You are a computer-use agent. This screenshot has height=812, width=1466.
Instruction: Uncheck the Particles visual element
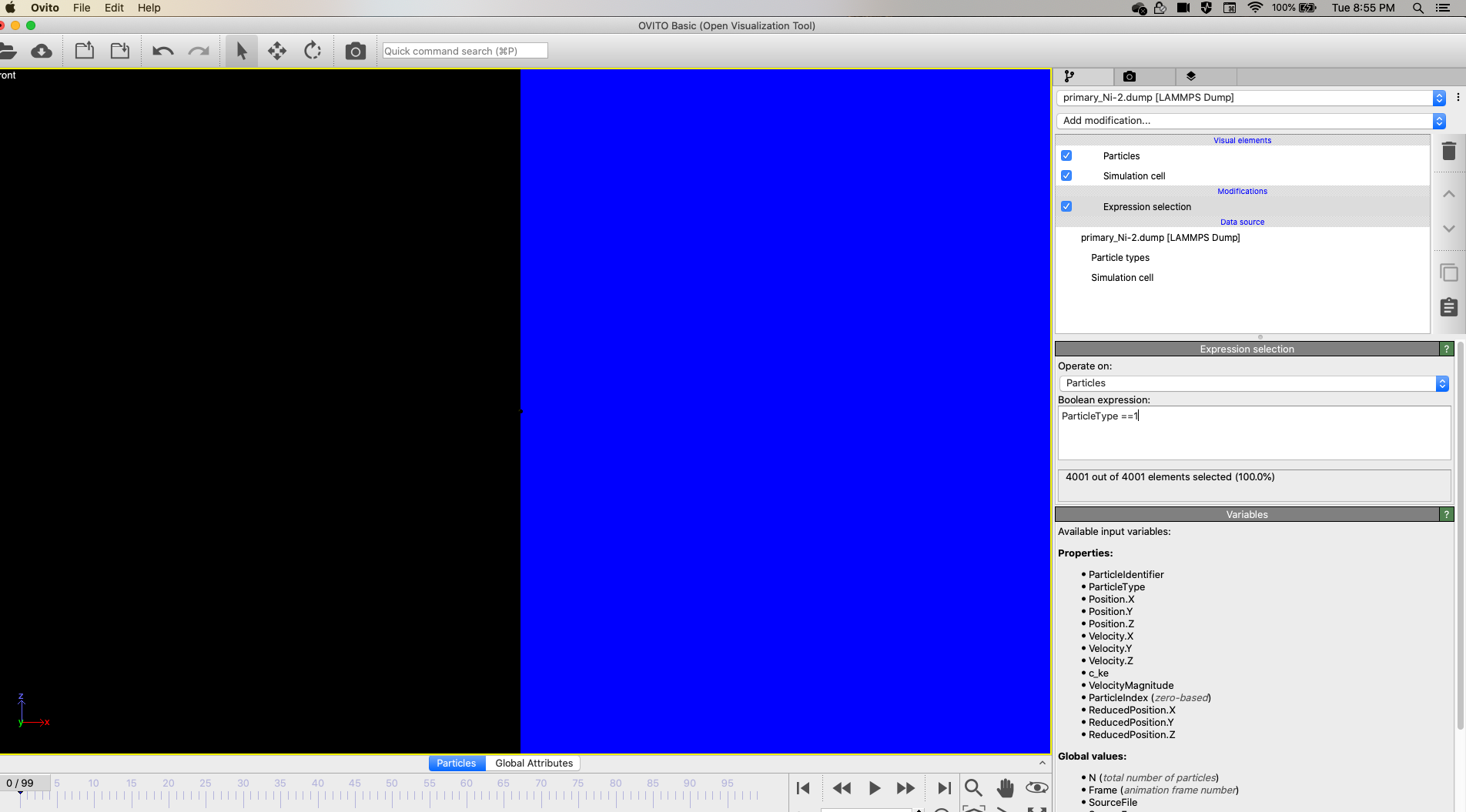pyautogui.click(x=1066, y=155)
